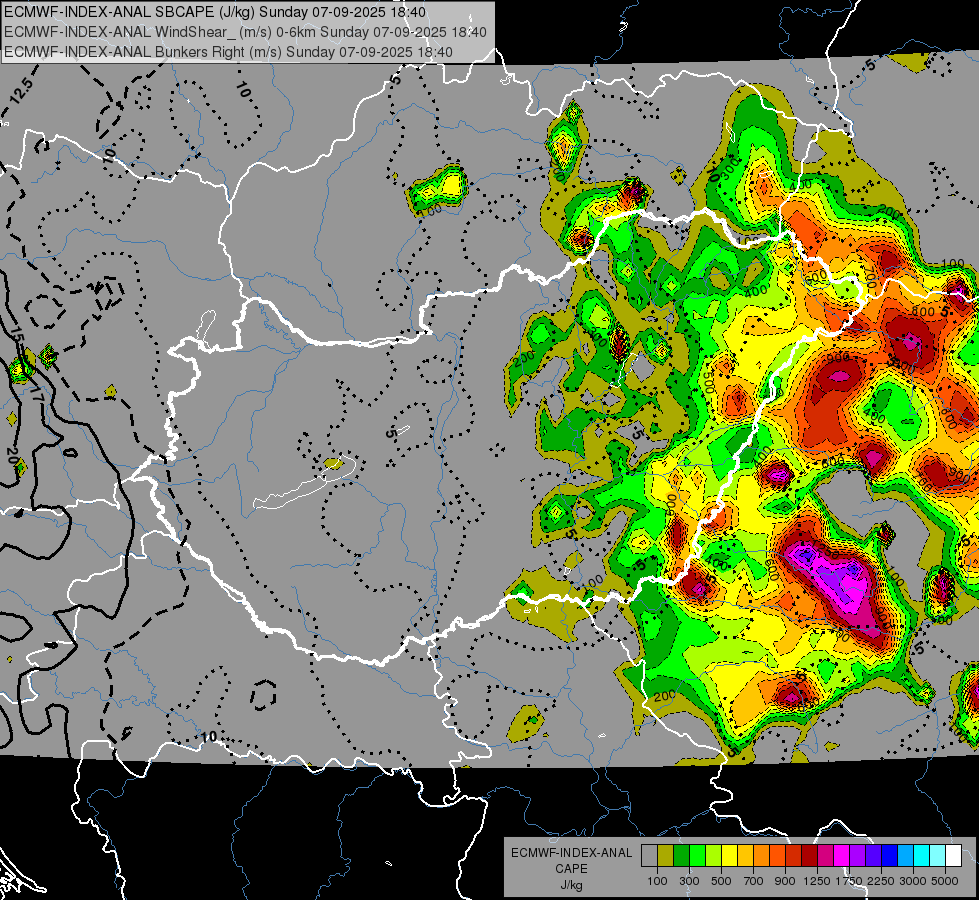Select the purple swatch right of 1750
979x900 pixels.
(857, 855)
